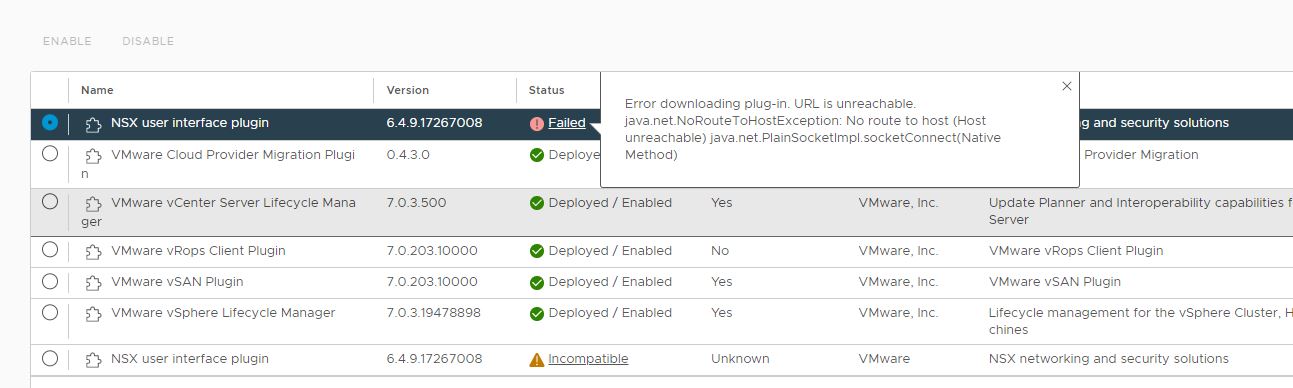Click puzzle icon of the Incompatible NSX plugin row
The image size is (1293, 388).
(x=94, y=360)
